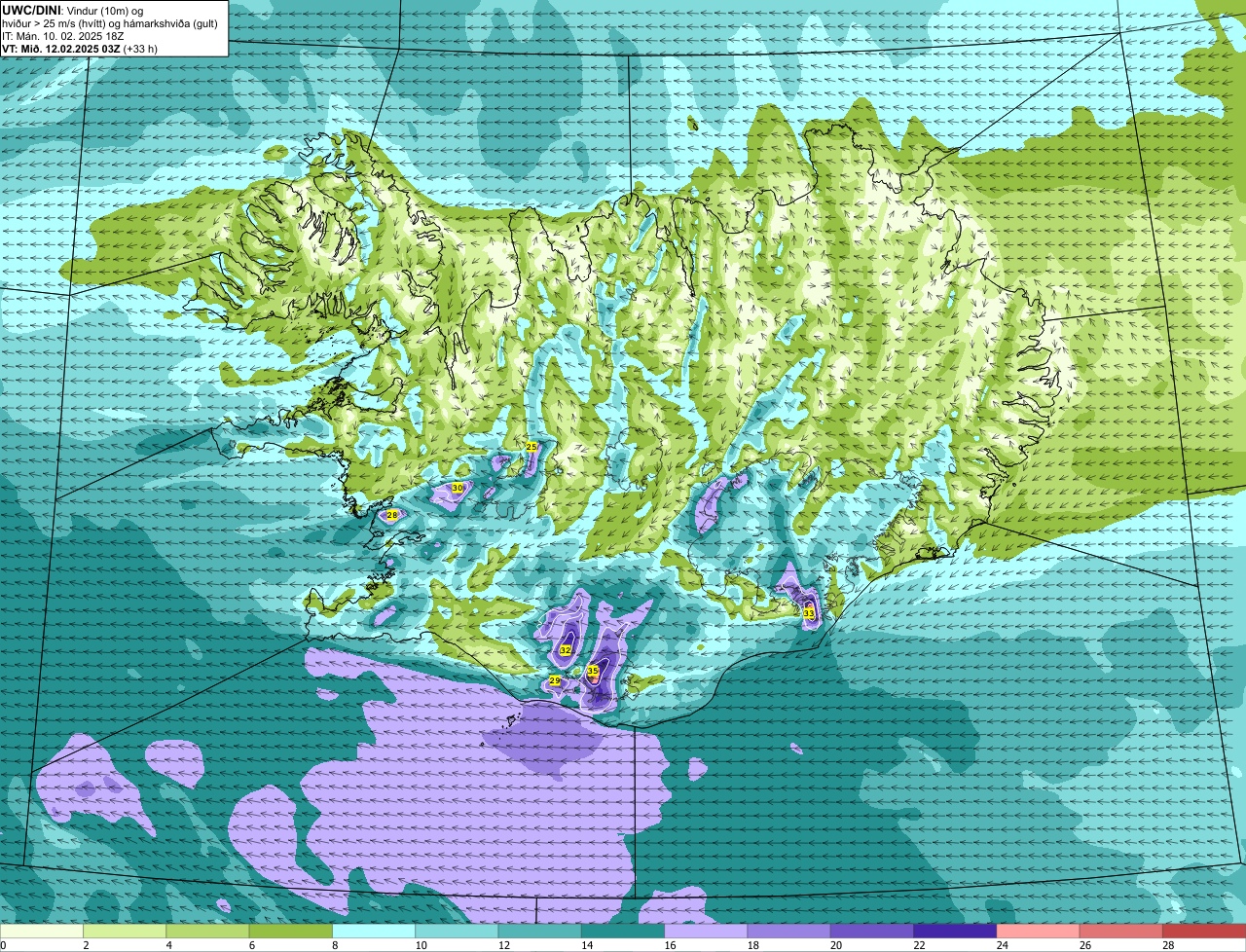
Task: Select the 10–12 m/s legend swatch
Action: tap(457, 931)
